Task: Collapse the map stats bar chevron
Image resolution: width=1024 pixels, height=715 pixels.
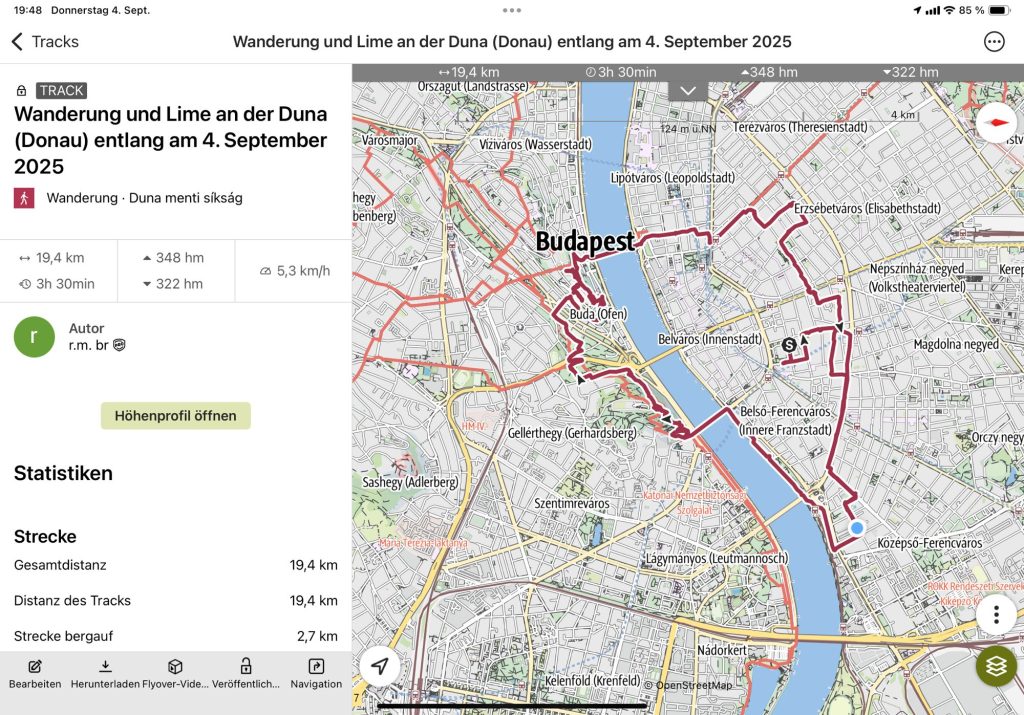Action: [x=688, y=91]
